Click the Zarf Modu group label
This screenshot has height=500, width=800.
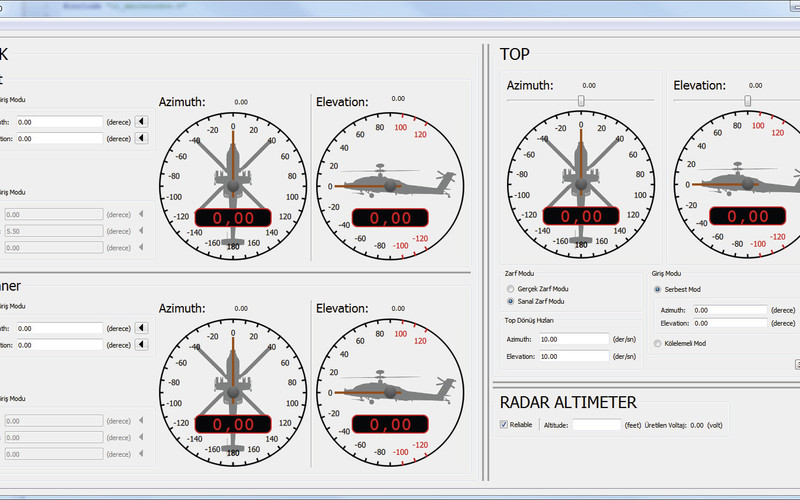pyautogui.click(x=519, y=273)
